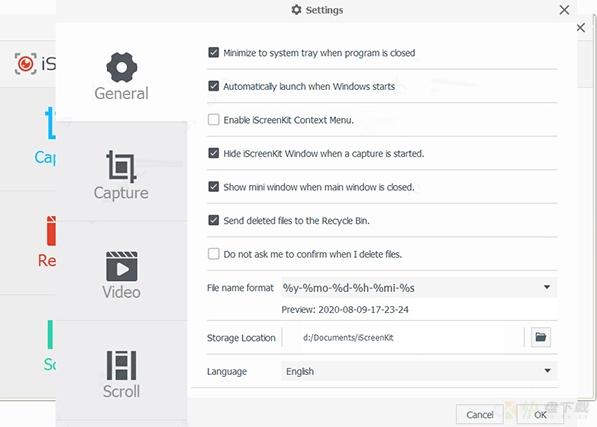
Task: Enable iScreenKit Context Menu checkbox
Action: (x=214, y=119)
